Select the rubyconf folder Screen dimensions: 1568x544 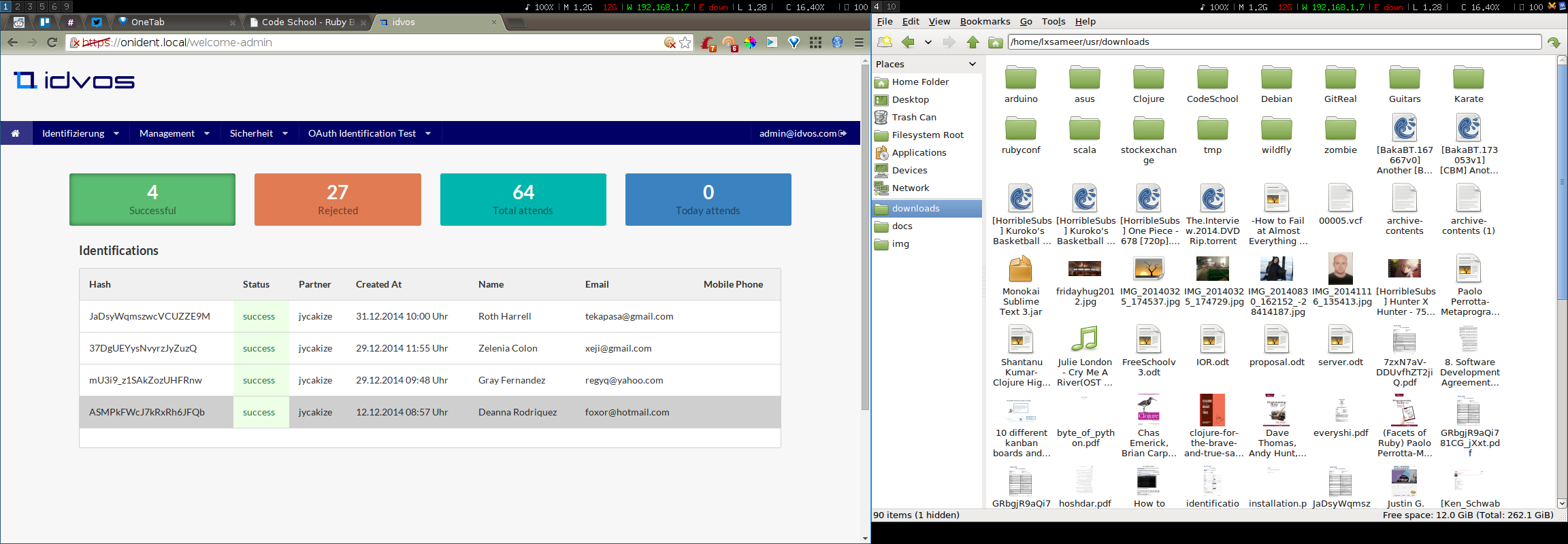tap(1021, 135)
